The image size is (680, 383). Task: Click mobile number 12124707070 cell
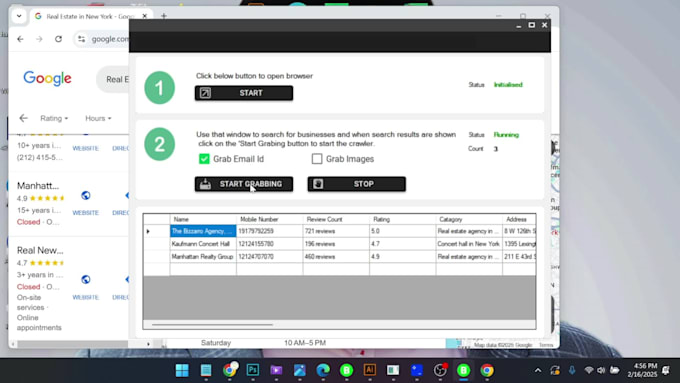coord(269,256)
